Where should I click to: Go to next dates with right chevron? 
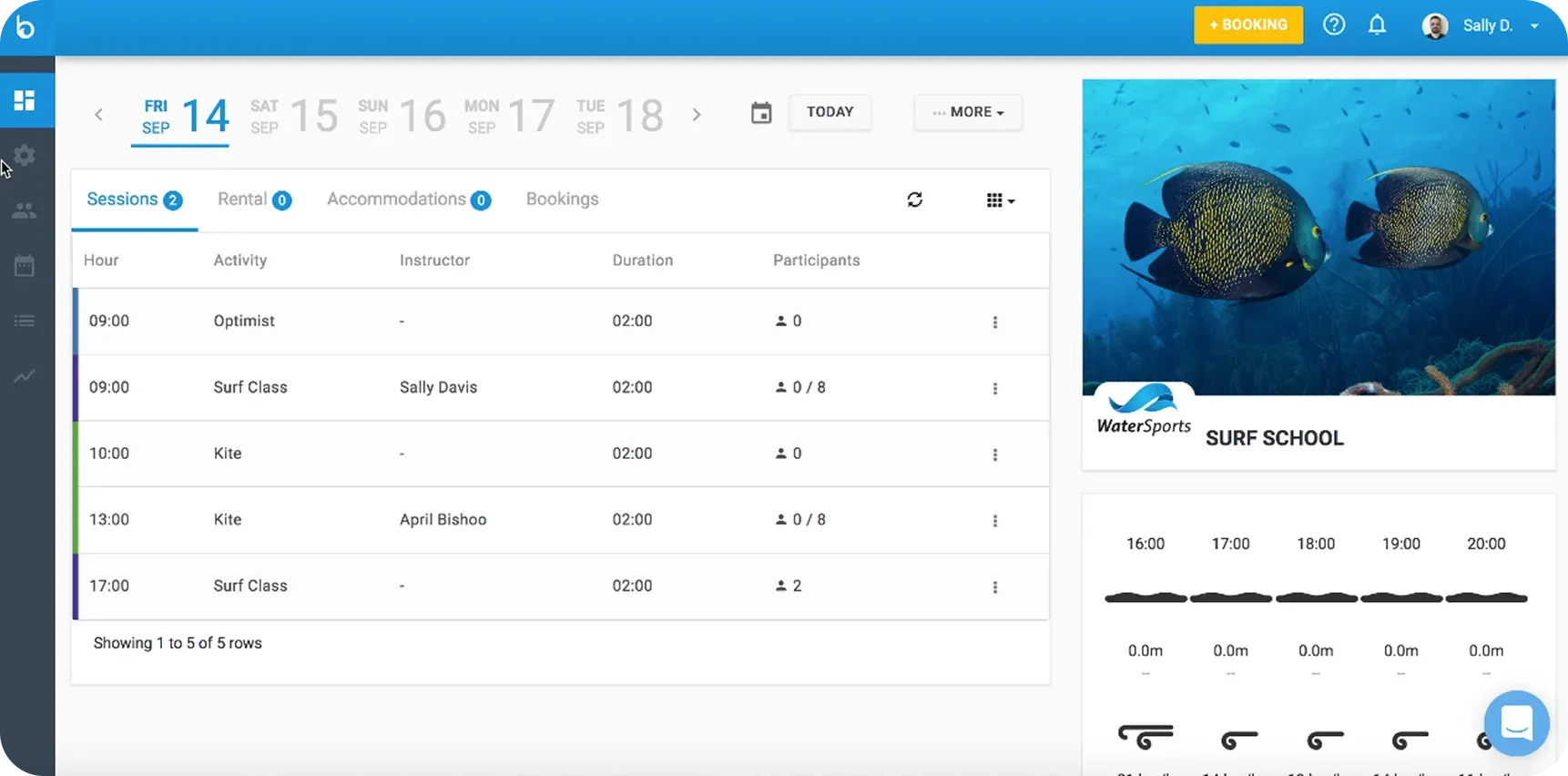point(697,115)
